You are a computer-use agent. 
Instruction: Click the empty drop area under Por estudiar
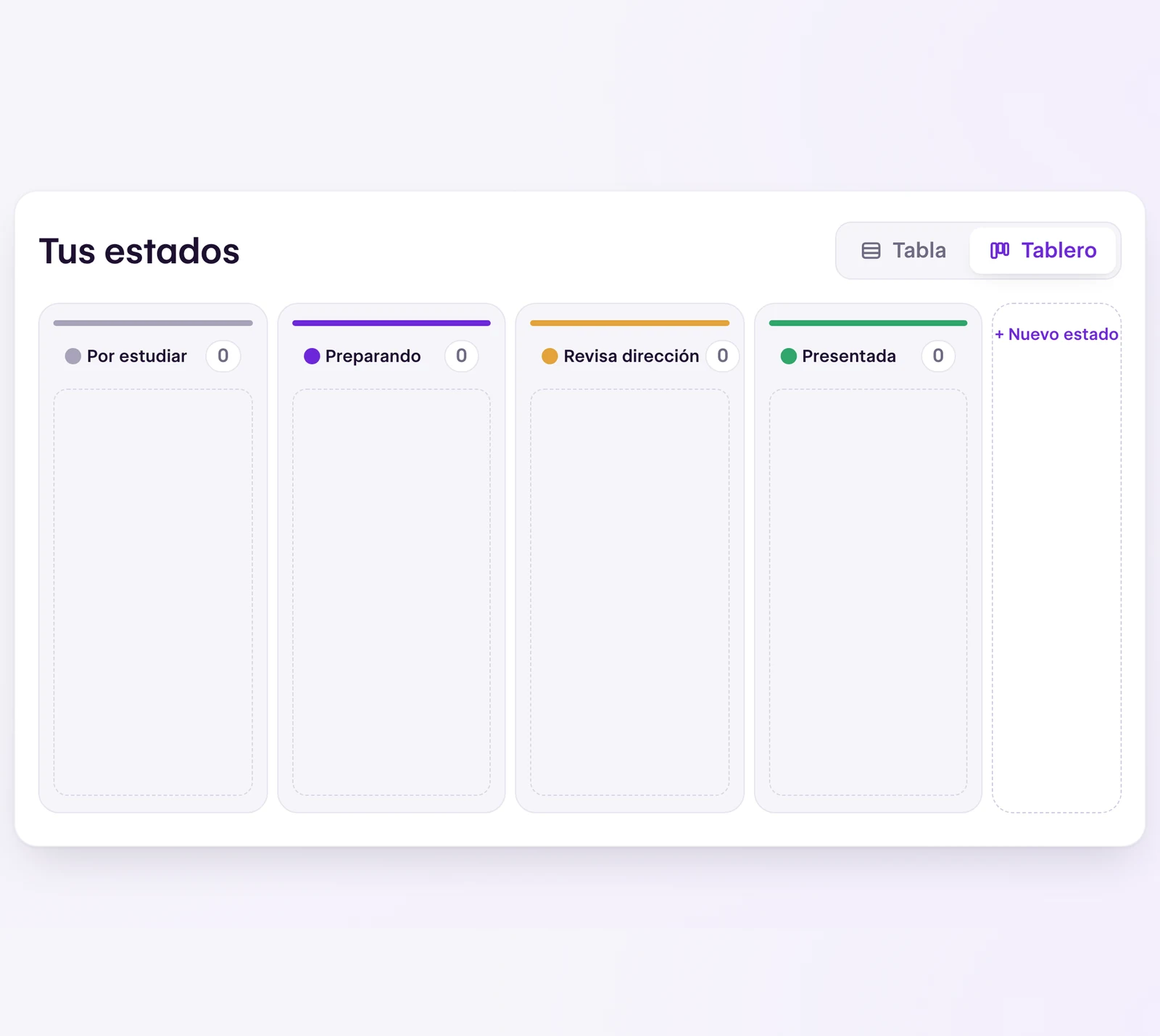(153, 592)
